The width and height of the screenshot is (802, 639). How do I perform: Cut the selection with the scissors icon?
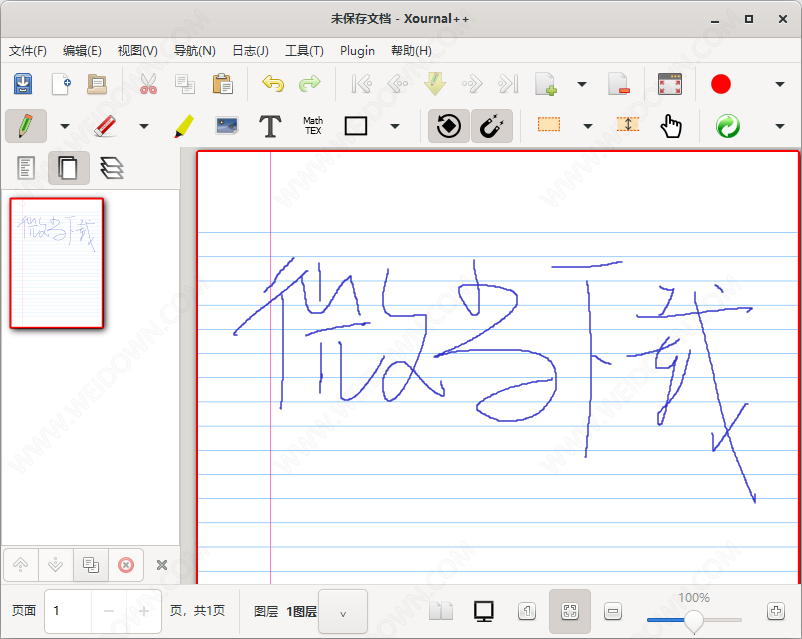[148, 84]
